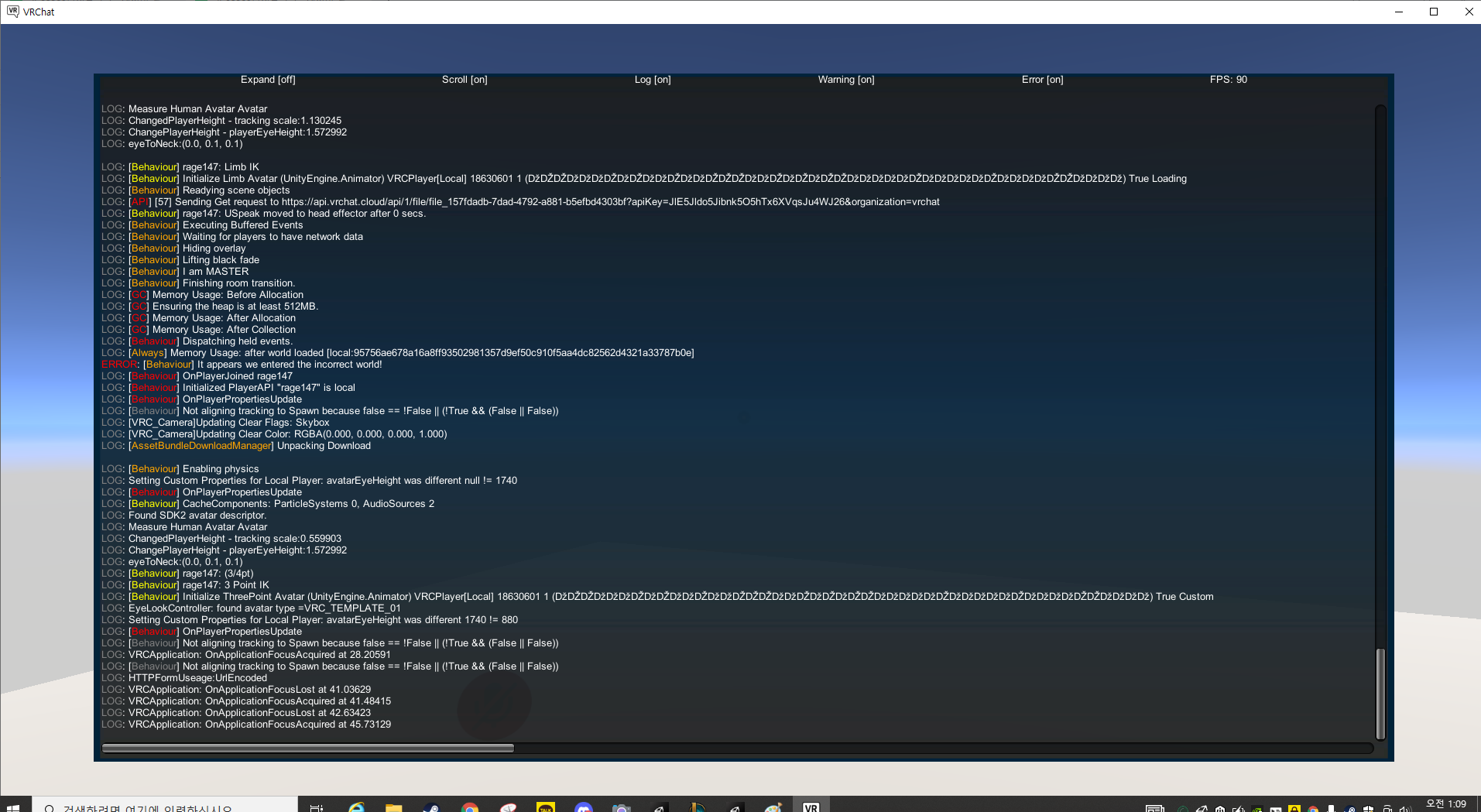The width and height of the screenshot is (1481, 812).
Task: Open Internet Explorer from the taskbar
Action: coord(356,807)
